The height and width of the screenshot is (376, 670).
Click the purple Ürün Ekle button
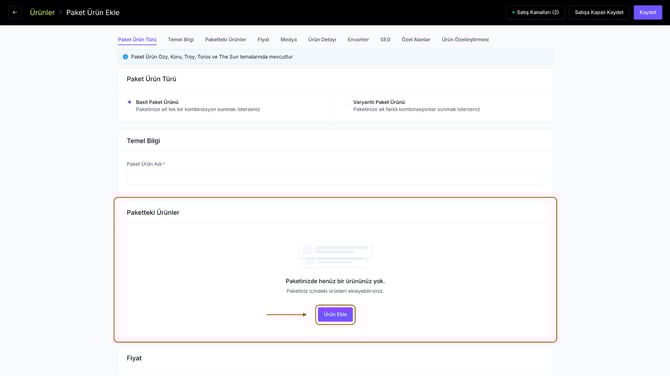(335, 314)
